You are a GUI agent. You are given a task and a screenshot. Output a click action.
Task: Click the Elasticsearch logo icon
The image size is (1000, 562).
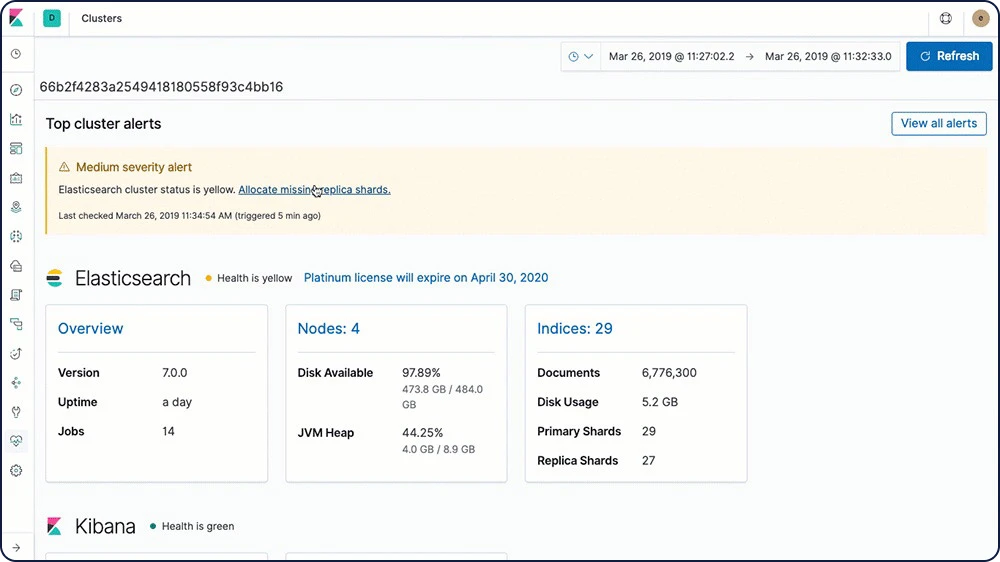pyautogui.click(x=55, y=278)
